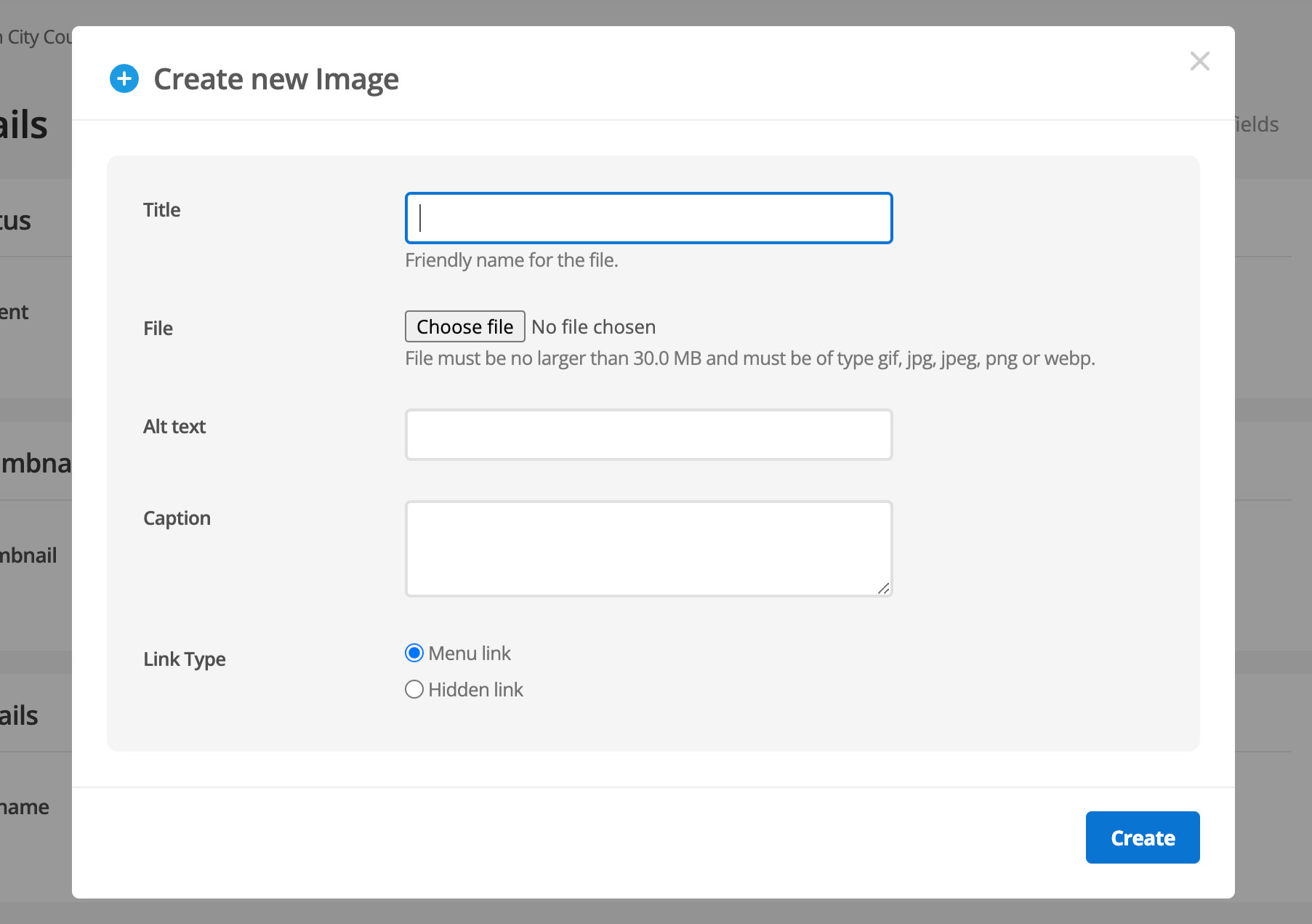The image size is (1312, 924).
Task: Click the Alt text field label
Action: pyautogui.click(x=174, y=427)
